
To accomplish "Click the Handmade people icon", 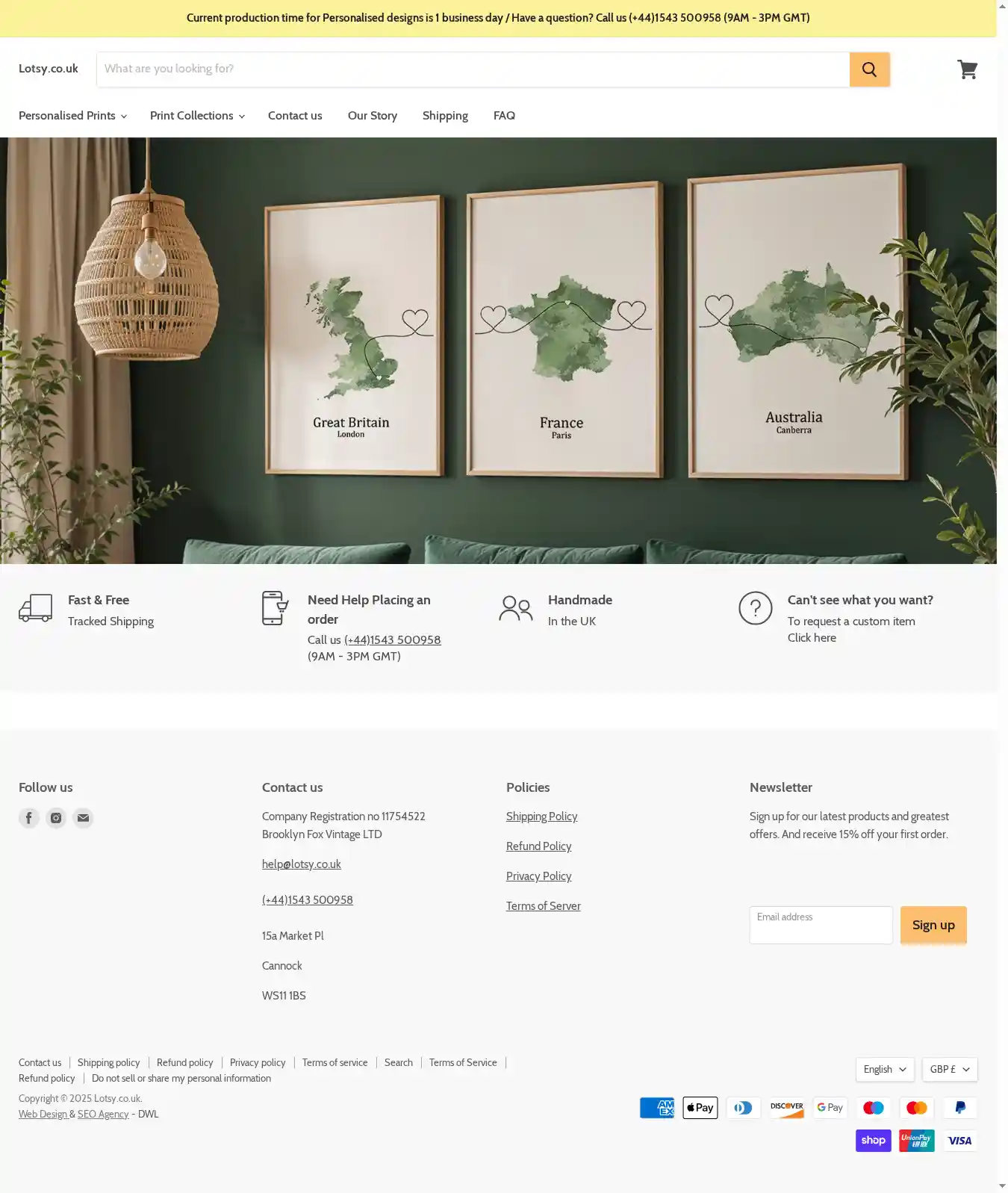I will 516,608.
